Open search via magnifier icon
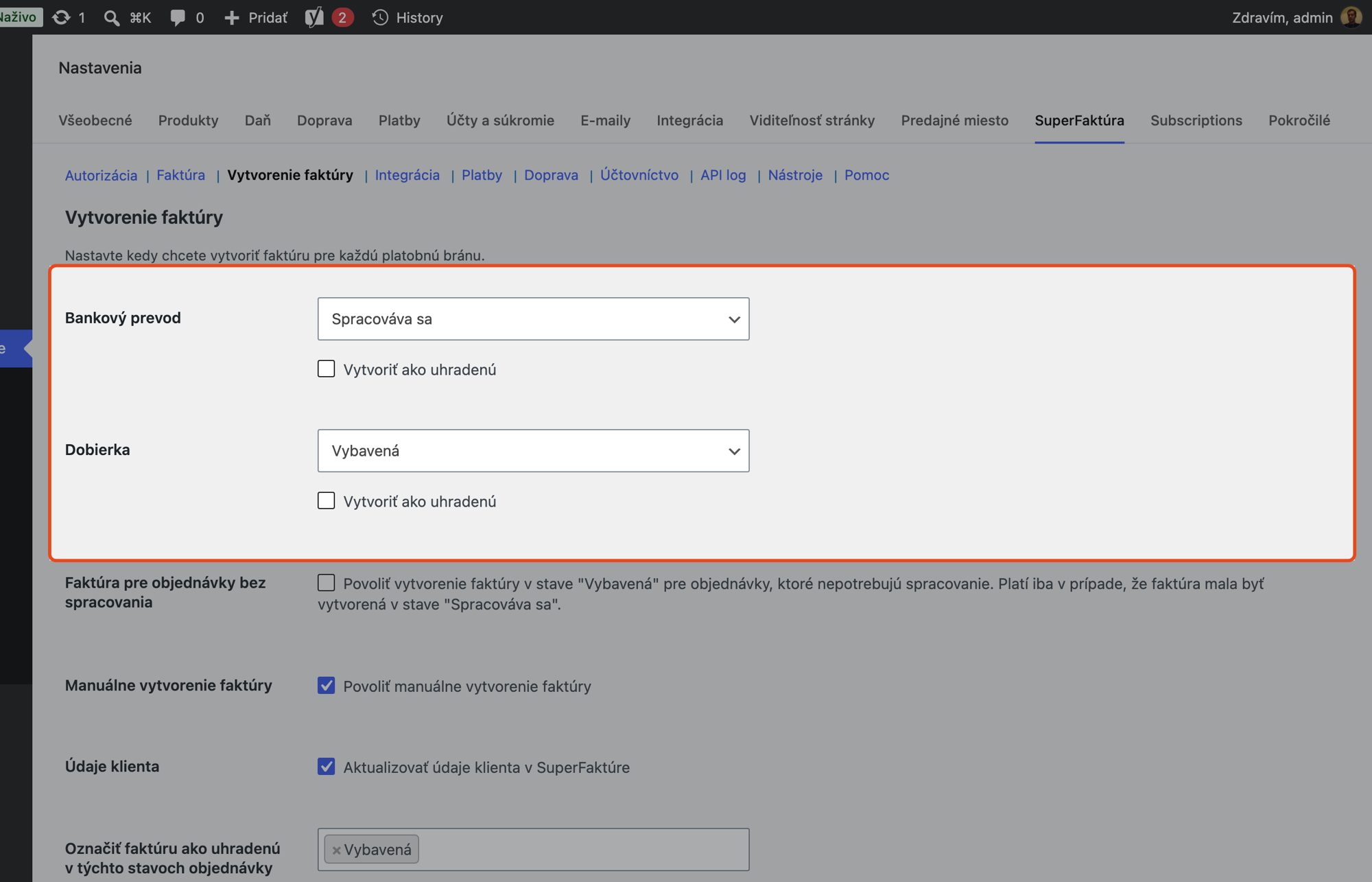Screen dimensions: 1372x882 click(111, 17)
